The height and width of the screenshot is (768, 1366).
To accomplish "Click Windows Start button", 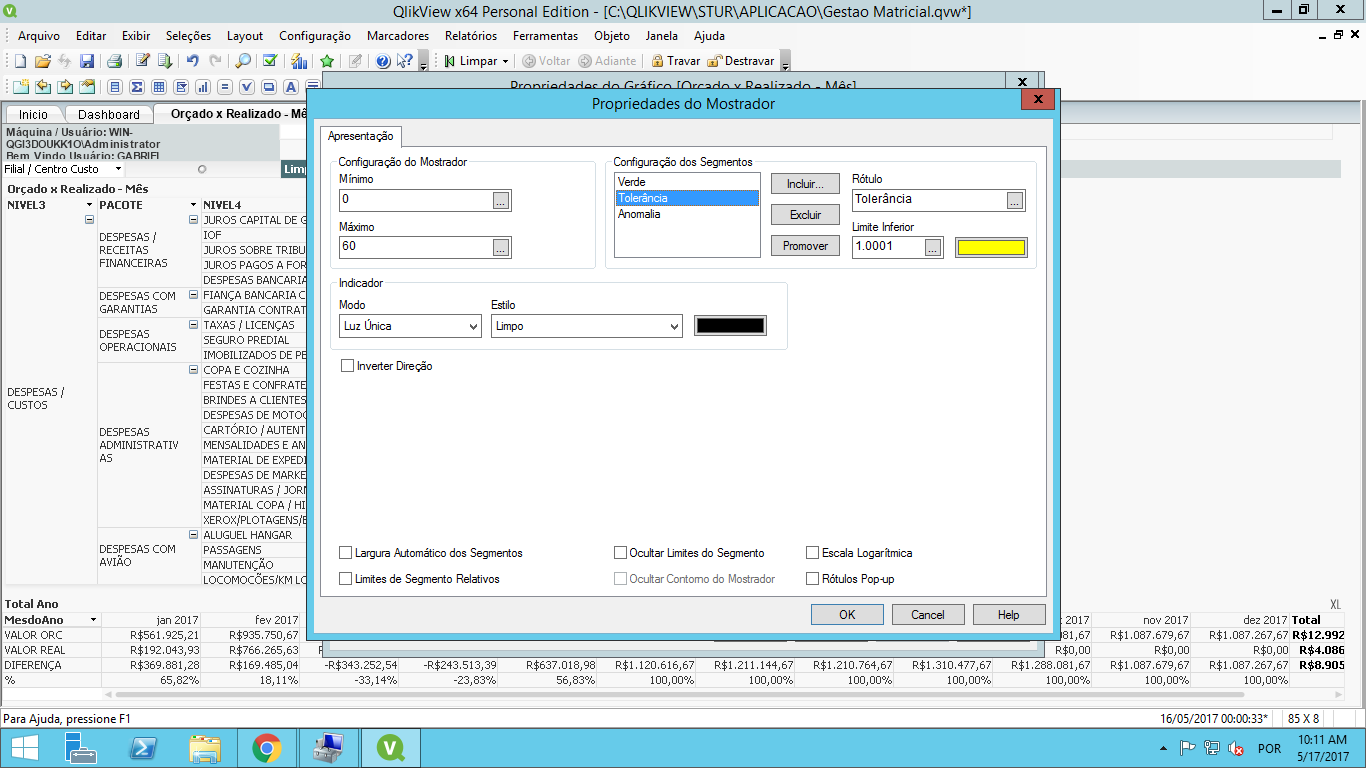I will pos(24,747).
